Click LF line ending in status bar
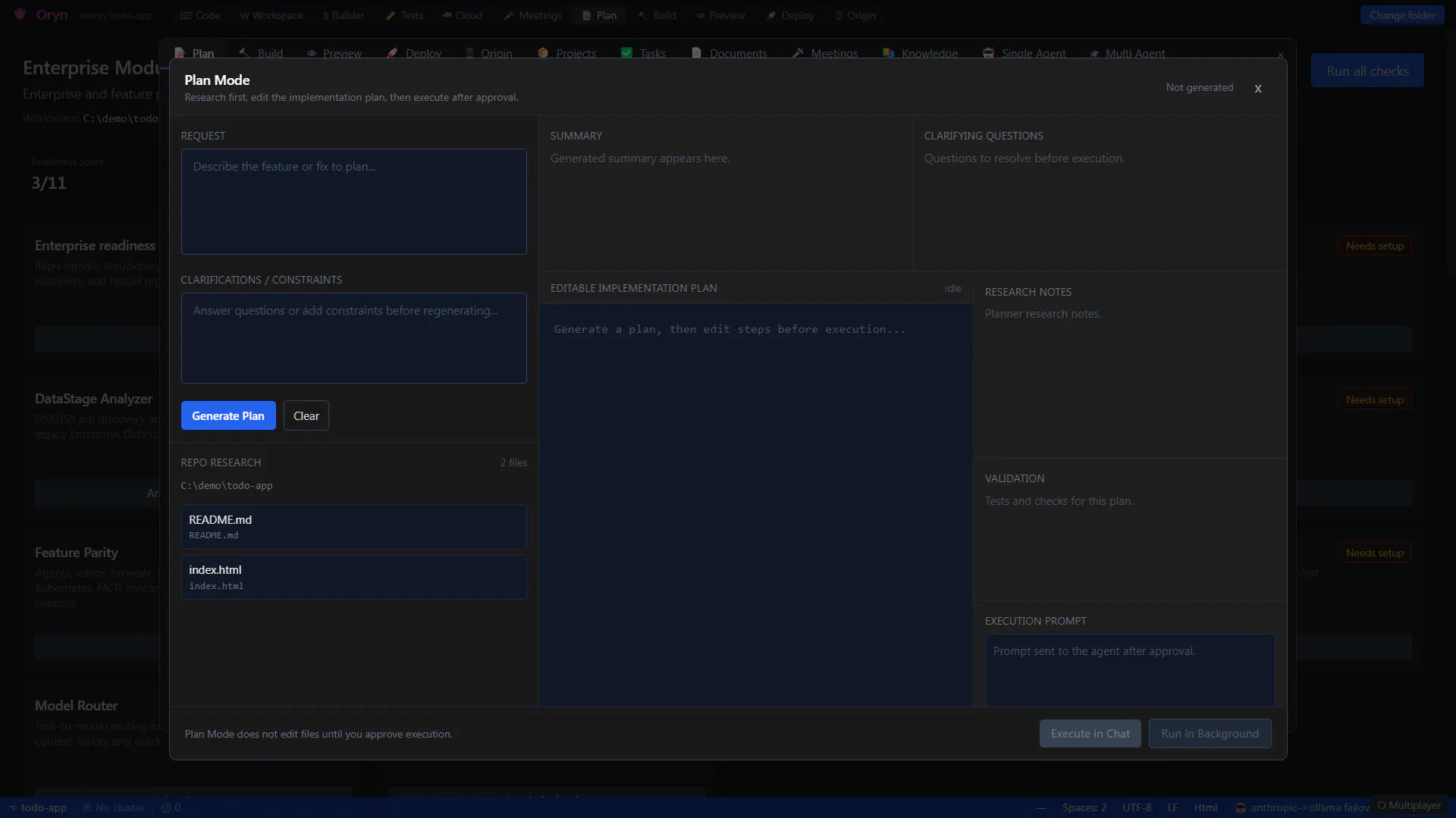This screenshot has height=818, width=1456. coord(1172,807)
